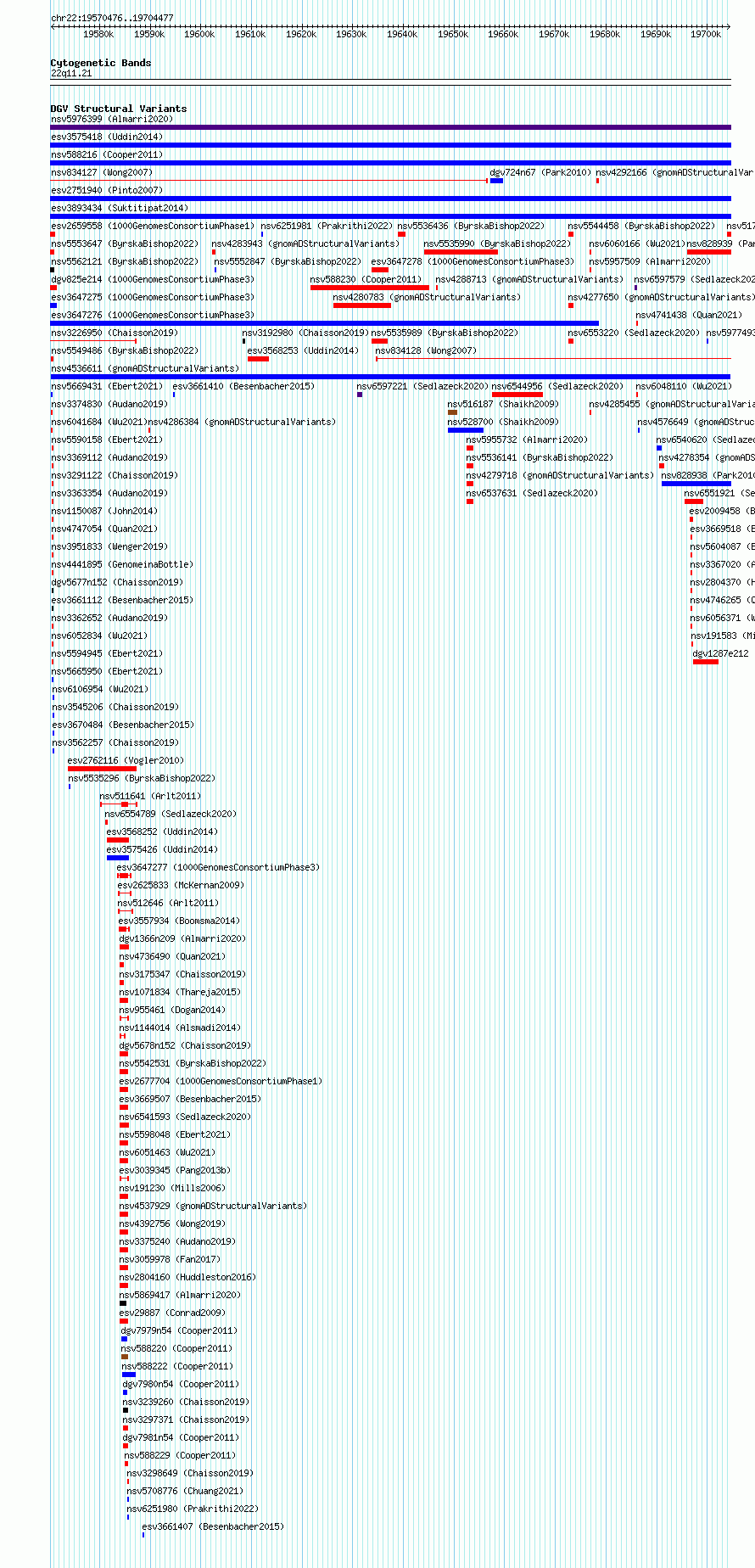
Task: Open the nsv588216 (Cooper2011) variant
Action: pos(107,154)
